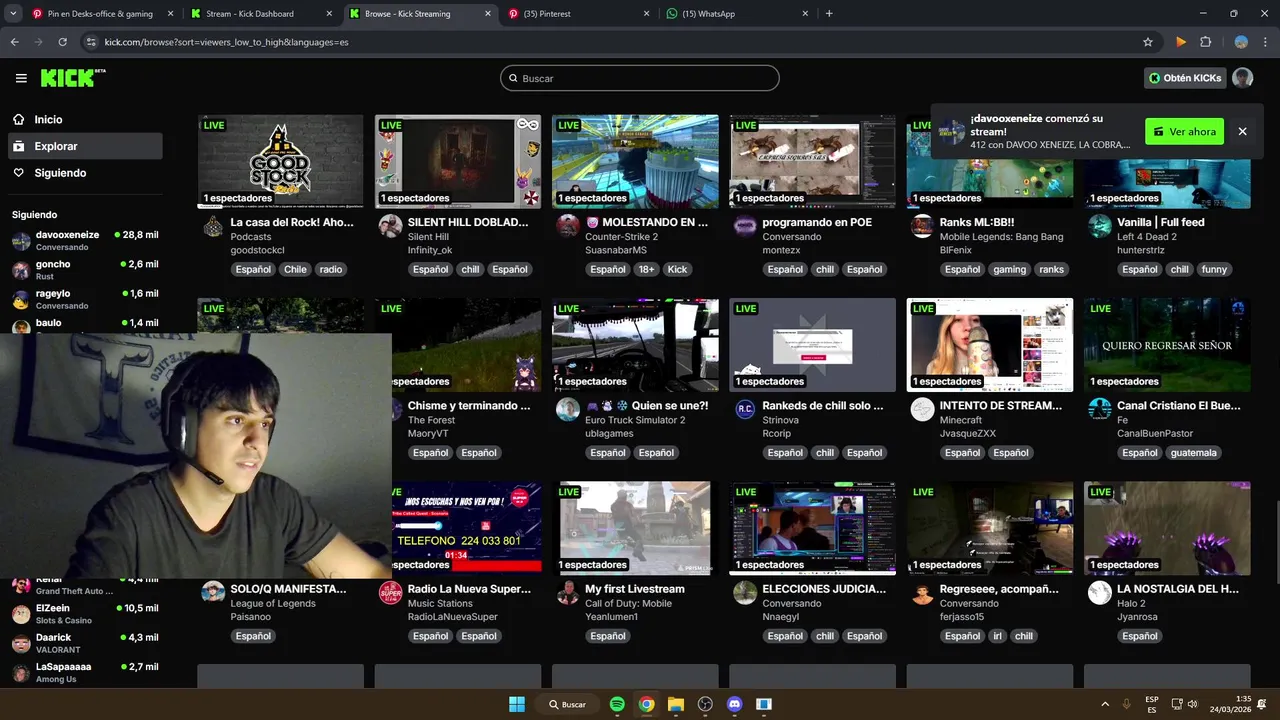
Task: Open davooxeneize followed channel
Action: [x=84, y=241]
